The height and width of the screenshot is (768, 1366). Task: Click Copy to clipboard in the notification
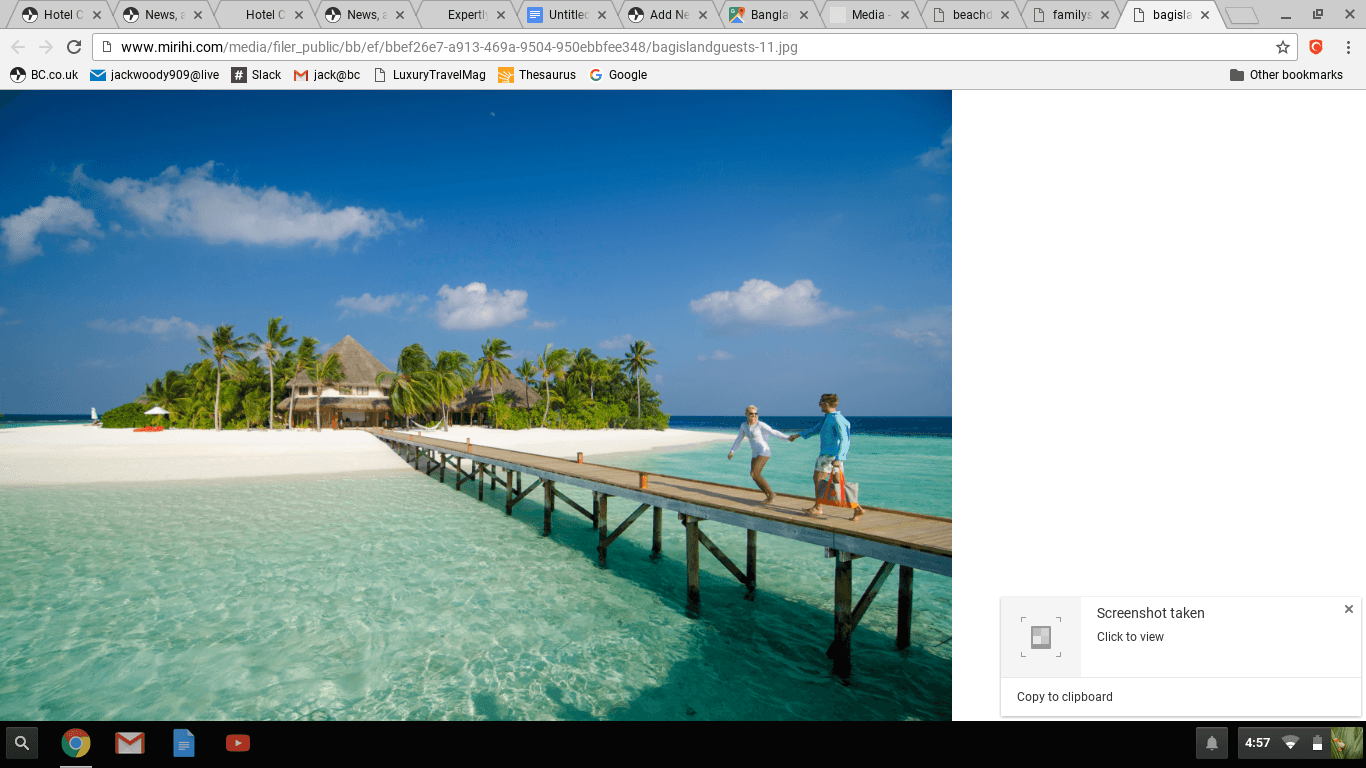tap(1063, 697)
